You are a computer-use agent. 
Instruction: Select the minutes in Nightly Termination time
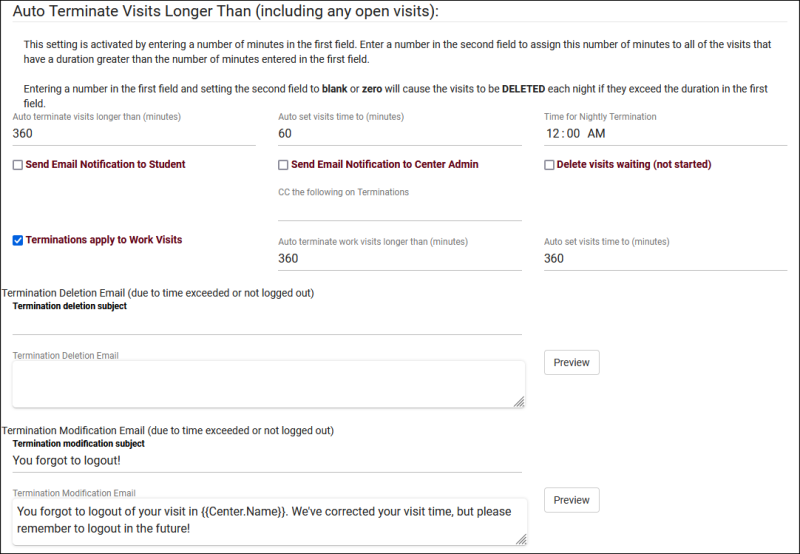pyautogui.click(x=571, y=134)
